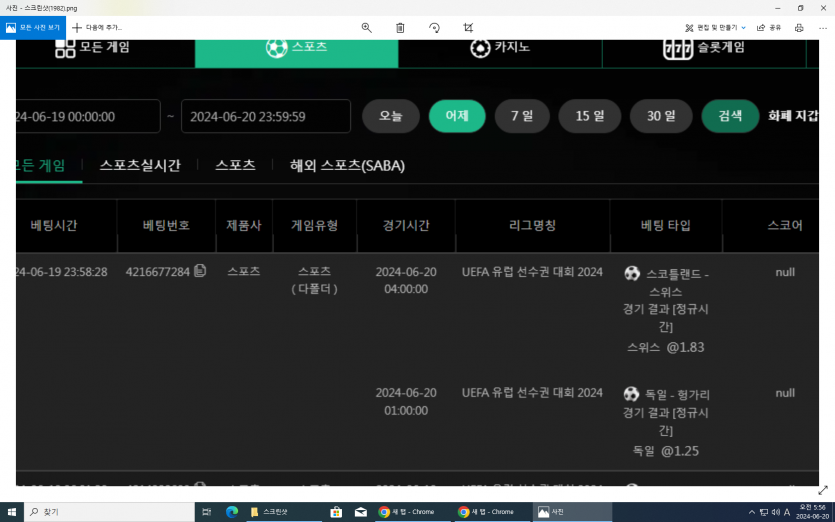Click the start date field 06-19 00:00:00
This screenshot has width=835, height=522.
pos(88,116)
